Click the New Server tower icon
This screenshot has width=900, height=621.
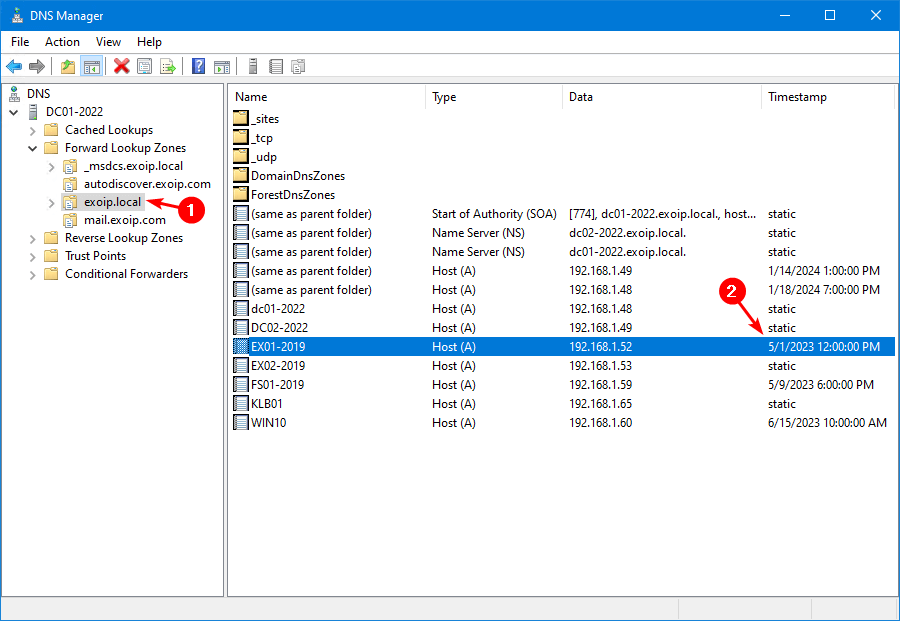[x=253, y=67]
